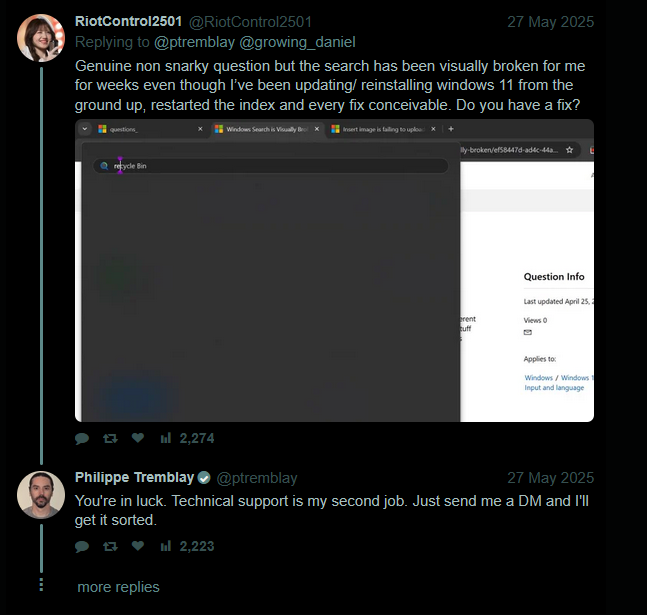Open the @growing_daniel mention link
This screenshot has width=647, height=615.
tap(297, 42)
